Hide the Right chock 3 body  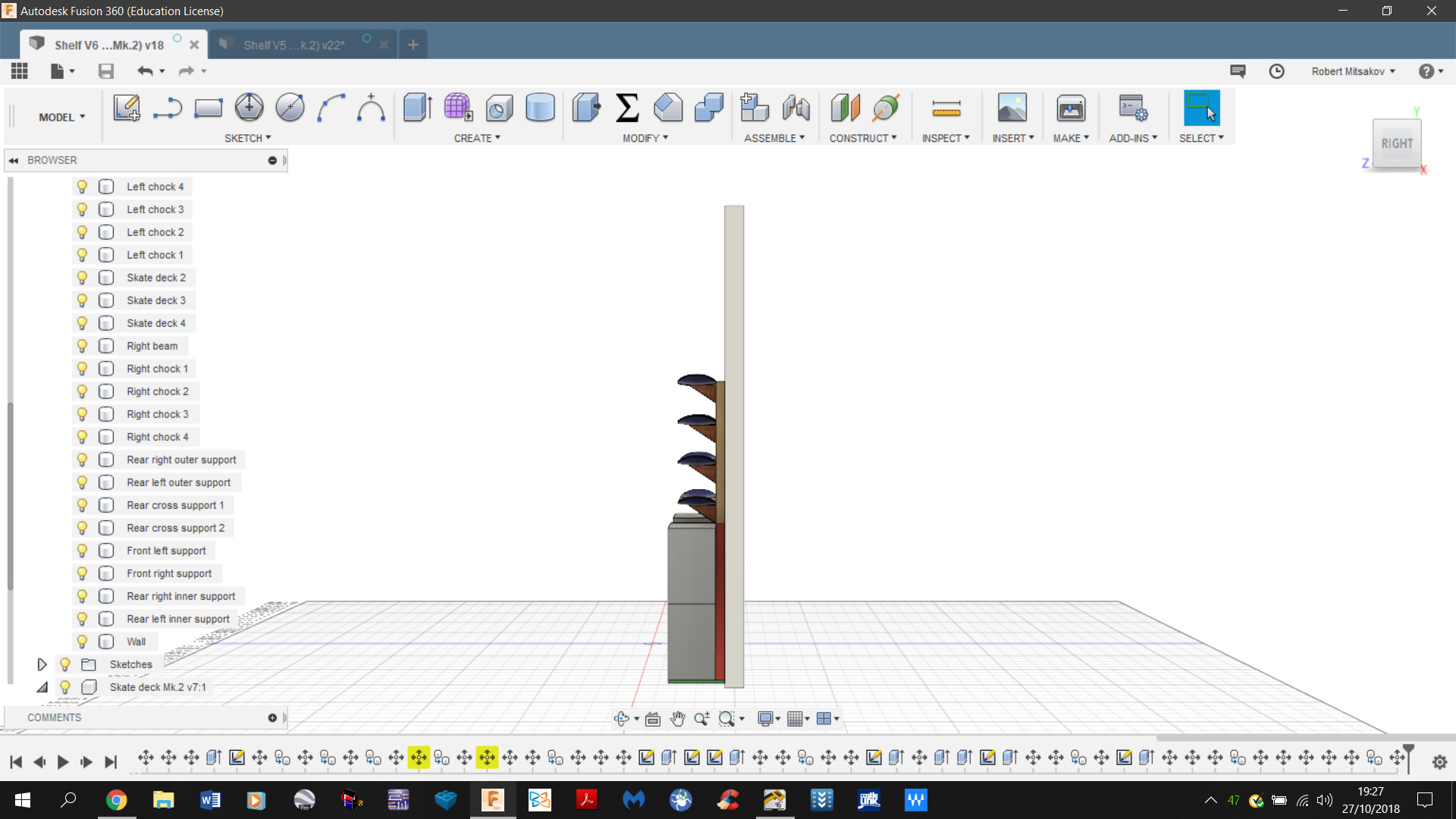pyautogui.click(x=82, y=414)
